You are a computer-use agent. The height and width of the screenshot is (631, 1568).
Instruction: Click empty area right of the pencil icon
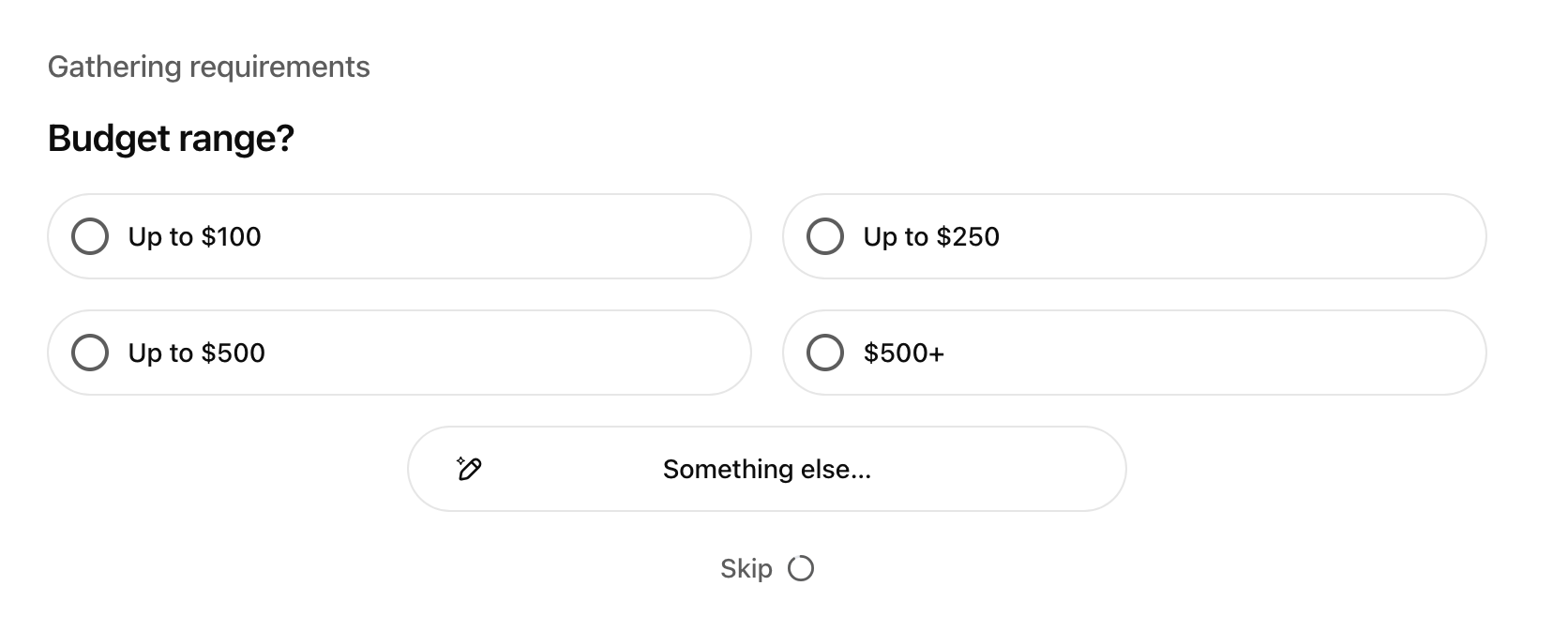tap(563, 469)
